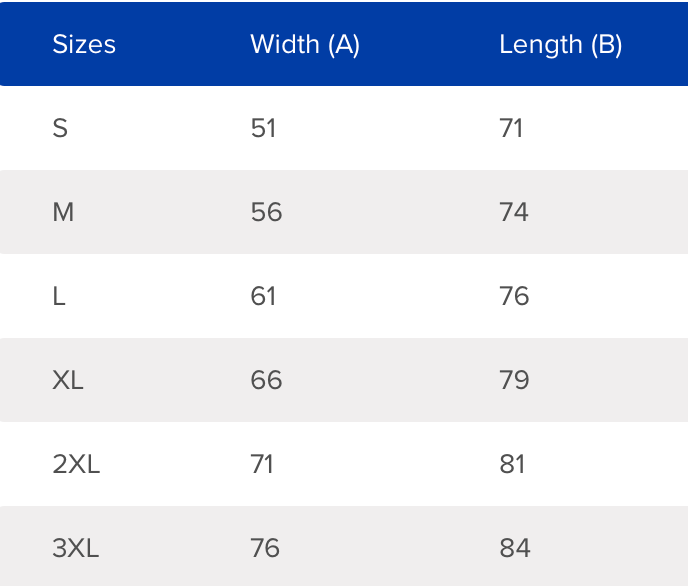Click length value 84 for size 3XL
The width and height of the screenshot is (688, 586).
click(x=515, y=548)
